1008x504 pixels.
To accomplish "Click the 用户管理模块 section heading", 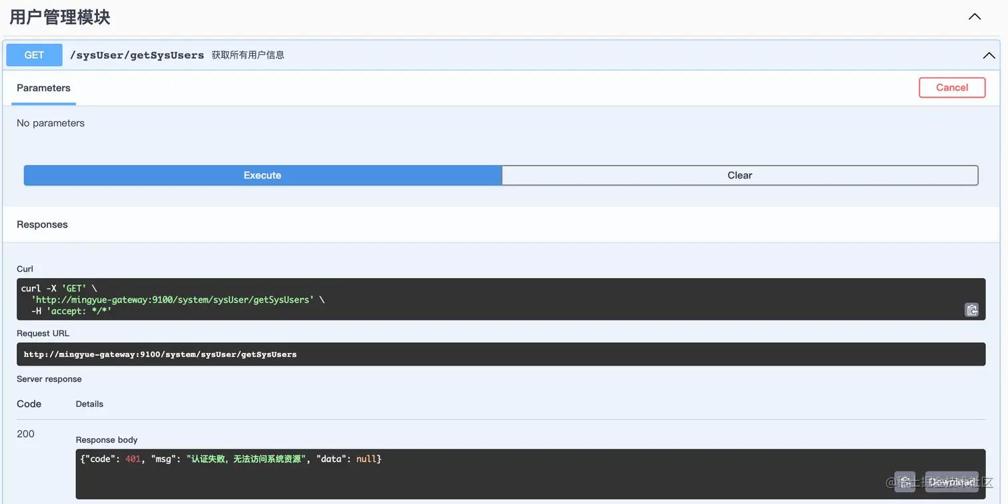I will [60, 17].
